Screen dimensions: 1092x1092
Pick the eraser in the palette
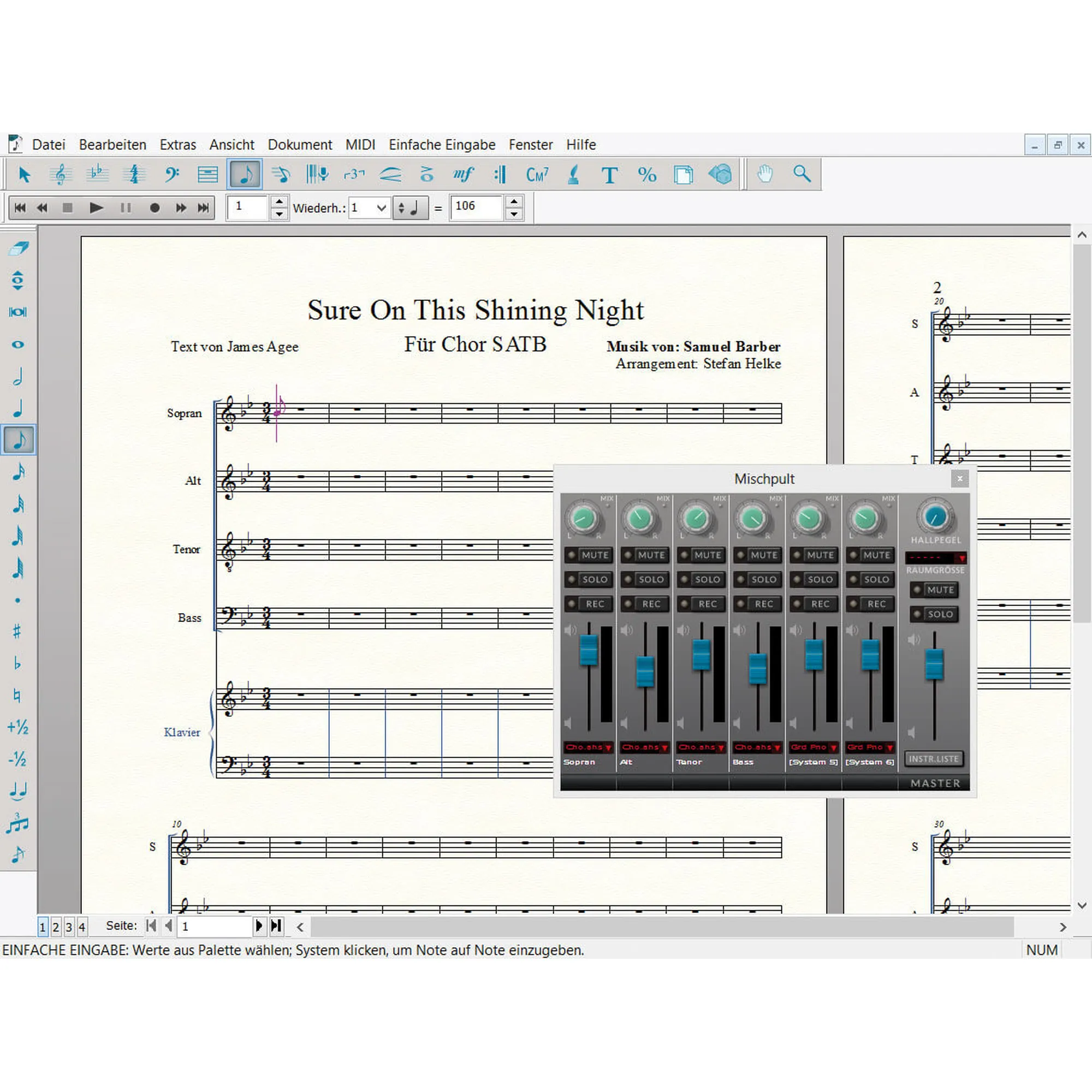(x=18, y=248)
